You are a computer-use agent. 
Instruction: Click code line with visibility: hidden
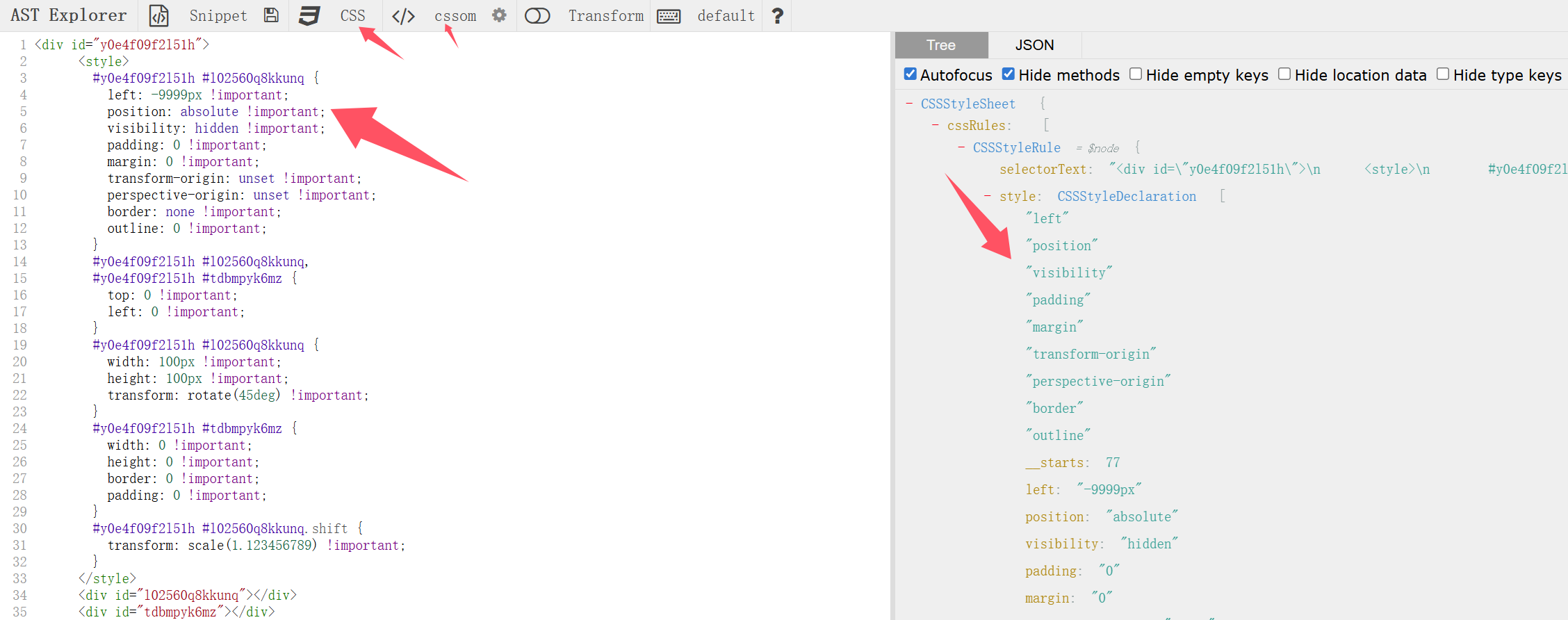pos(215,129)
